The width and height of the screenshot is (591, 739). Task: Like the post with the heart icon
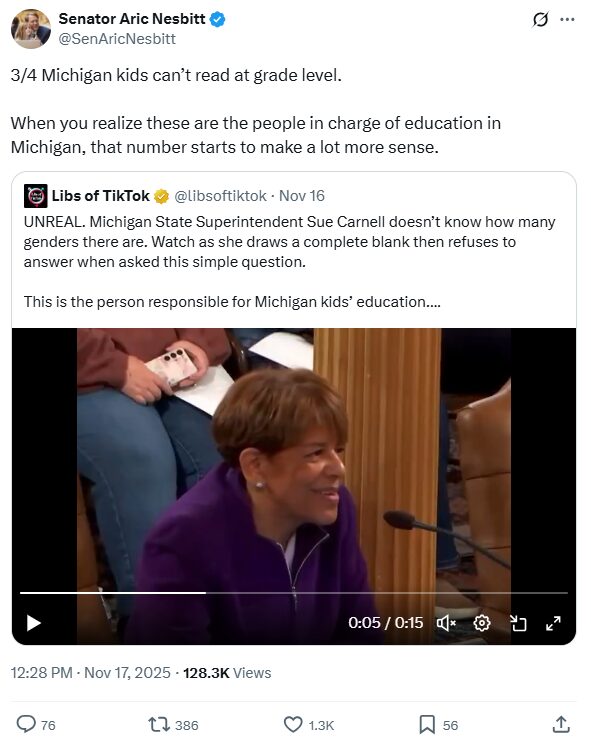tap(293, 724)
